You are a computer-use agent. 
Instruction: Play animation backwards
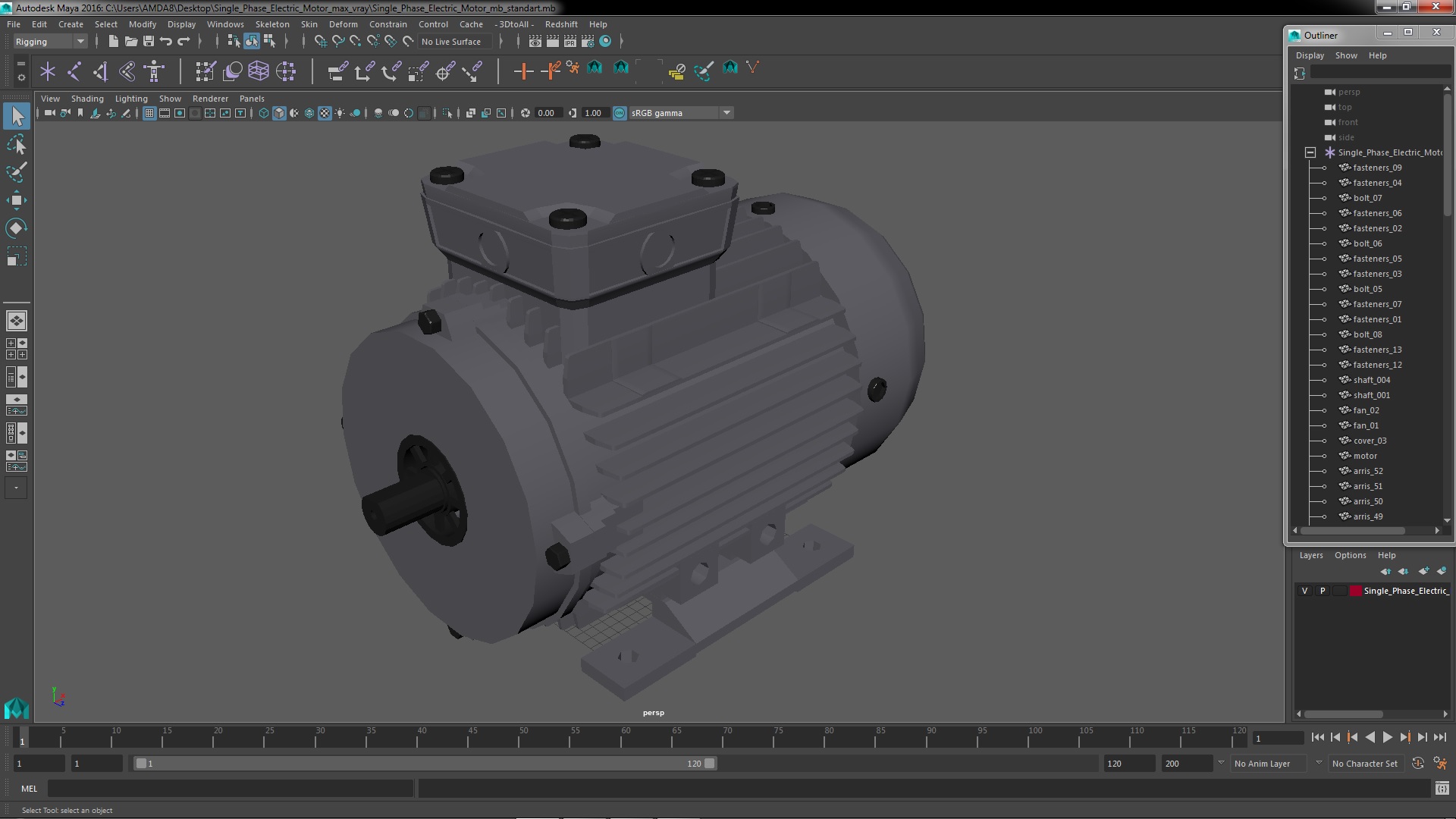coord(1370,737)
